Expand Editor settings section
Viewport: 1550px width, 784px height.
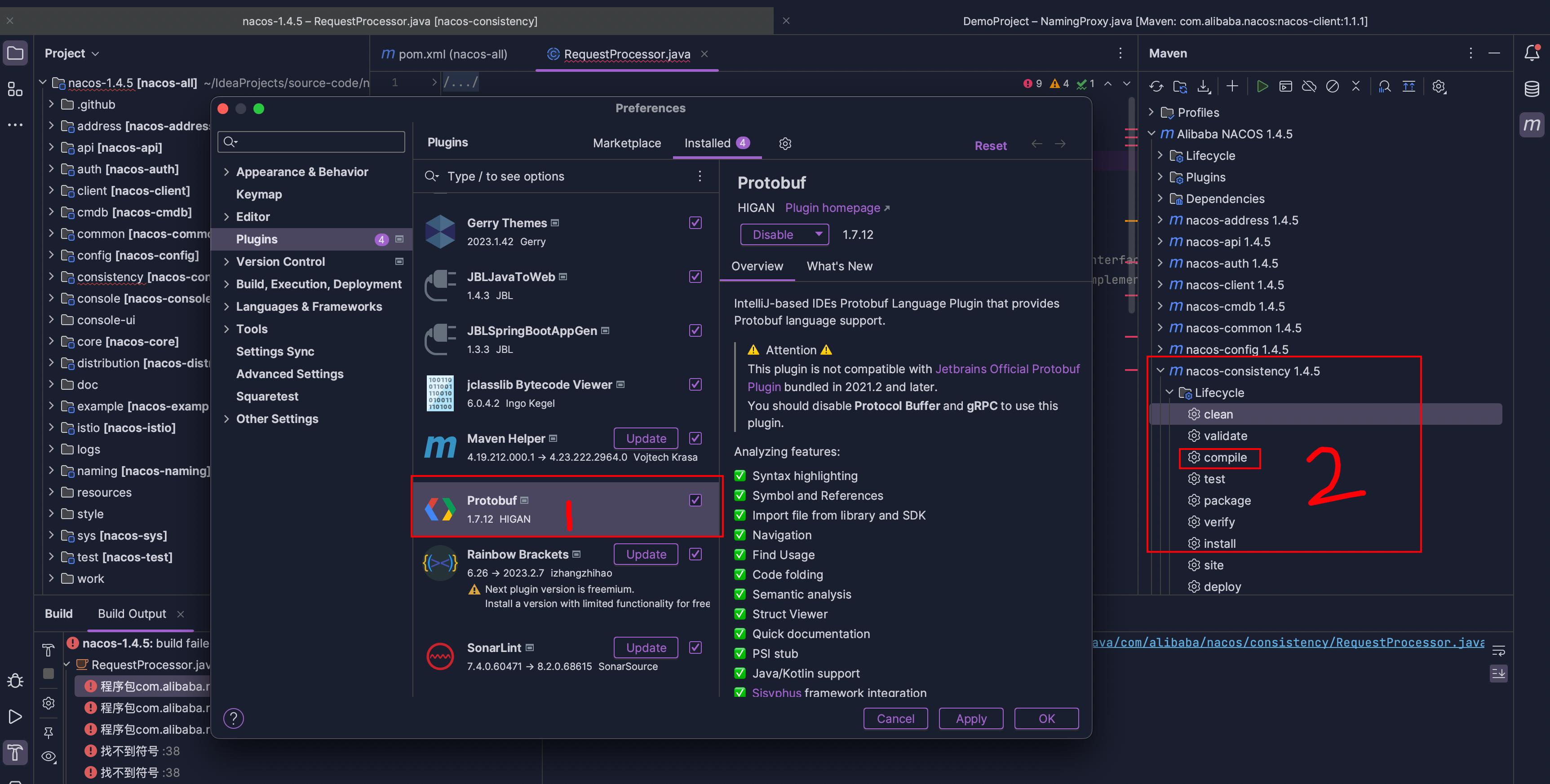coord(226,217)
